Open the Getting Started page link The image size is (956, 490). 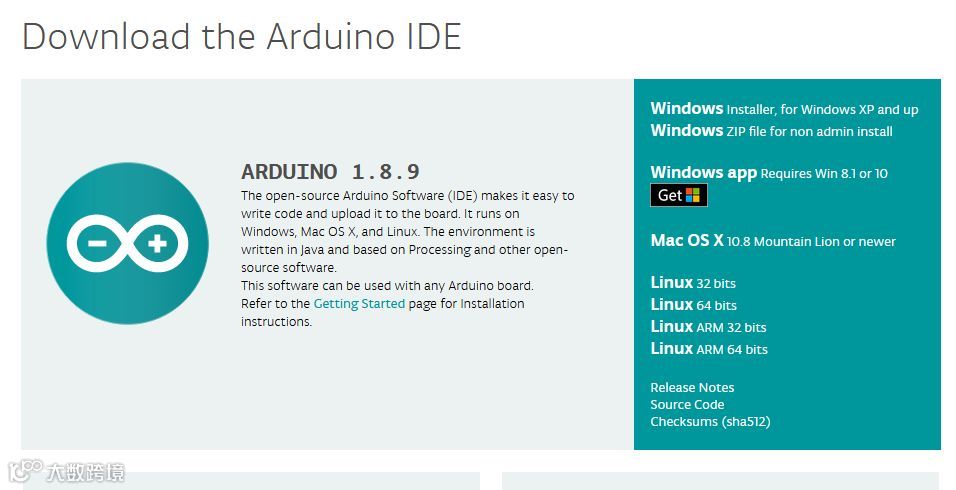point(359,304)
